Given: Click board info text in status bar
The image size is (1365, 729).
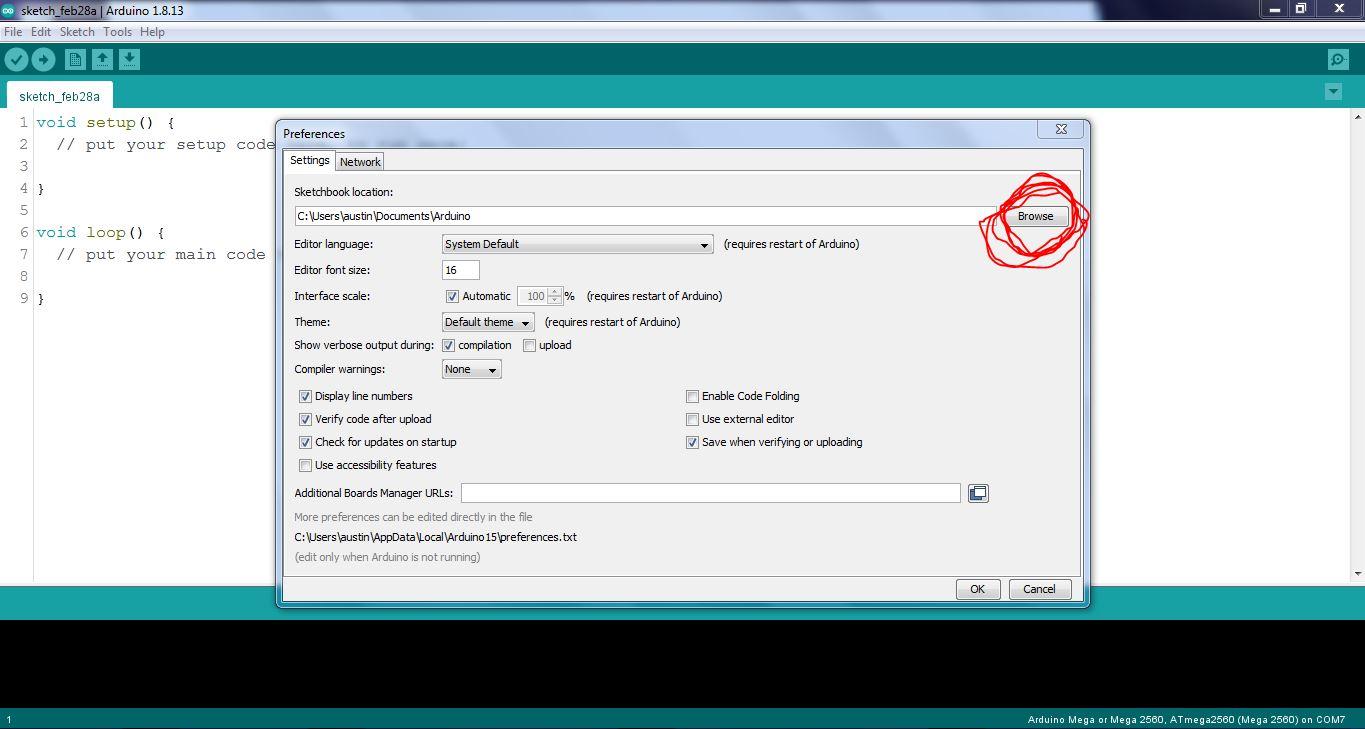Looking at the screenshot, I should [1186, 720].
